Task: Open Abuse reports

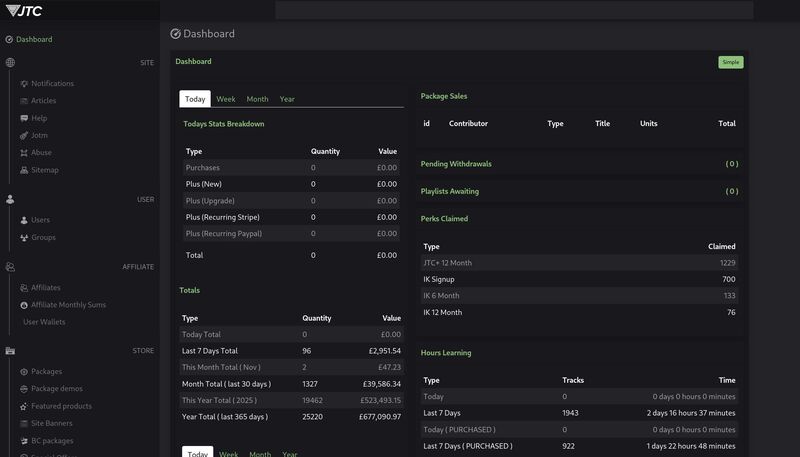Action: 41,153
